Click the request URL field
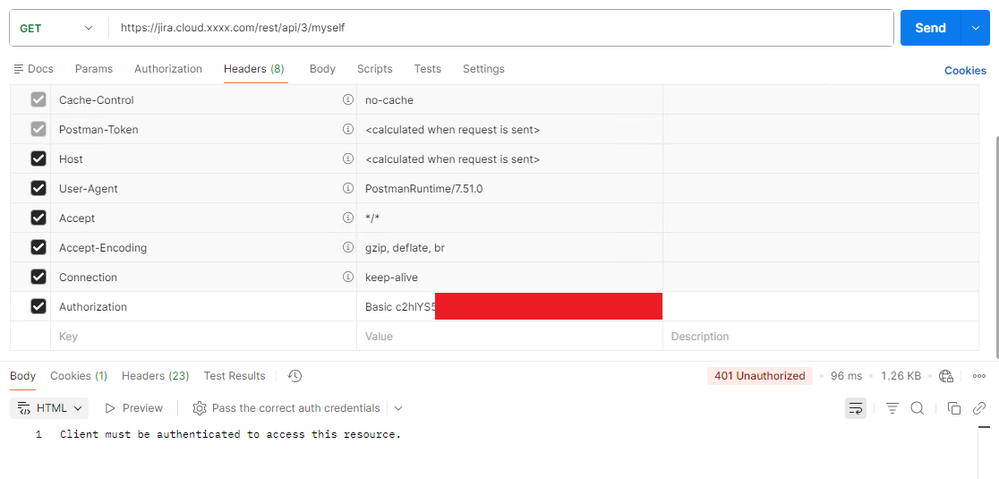This screenshot has width=999, height=479. point(500,28)
